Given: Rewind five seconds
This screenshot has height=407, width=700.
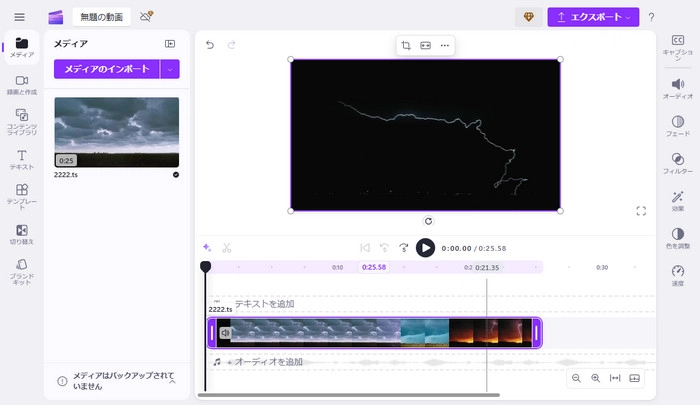Looking at the screenshot, I should pos(384,248).
